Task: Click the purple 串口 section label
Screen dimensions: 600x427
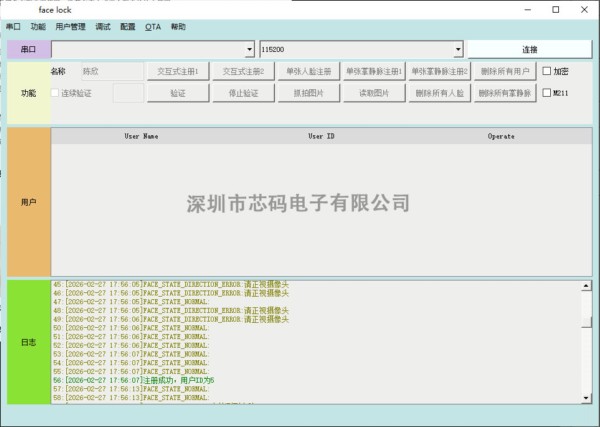Action: [29, 49]
